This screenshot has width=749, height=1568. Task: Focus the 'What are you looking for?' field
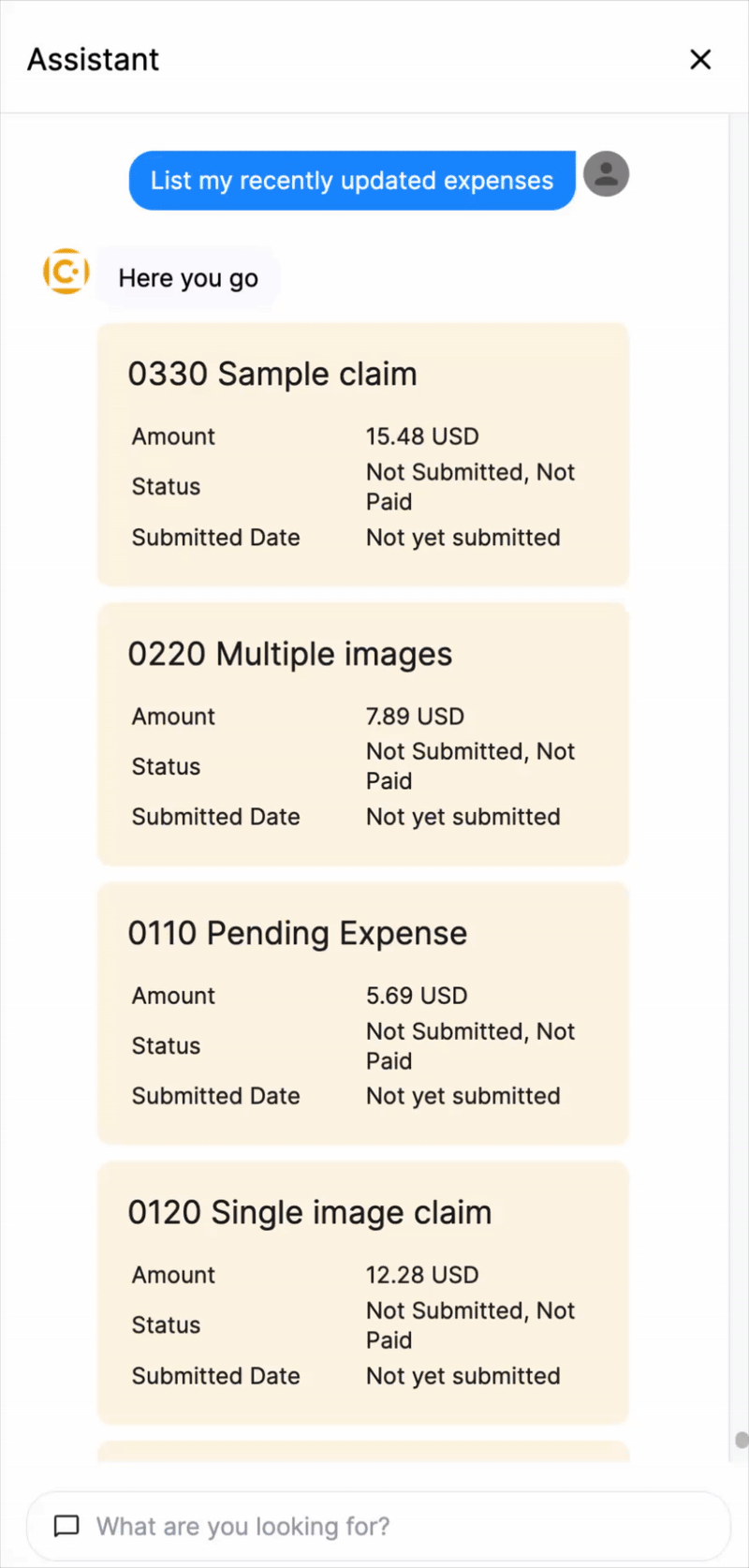378,1526
